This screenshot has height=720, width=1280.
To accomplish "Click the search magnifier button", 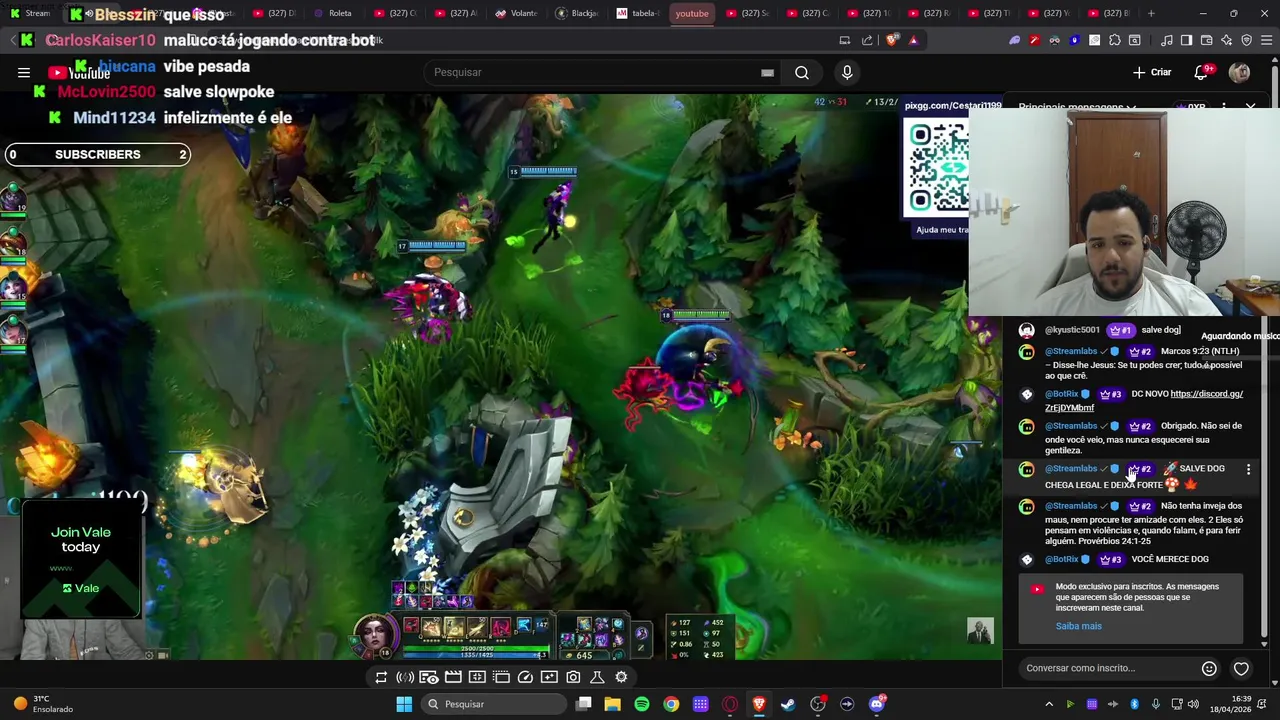I will (x=802, y=72).
